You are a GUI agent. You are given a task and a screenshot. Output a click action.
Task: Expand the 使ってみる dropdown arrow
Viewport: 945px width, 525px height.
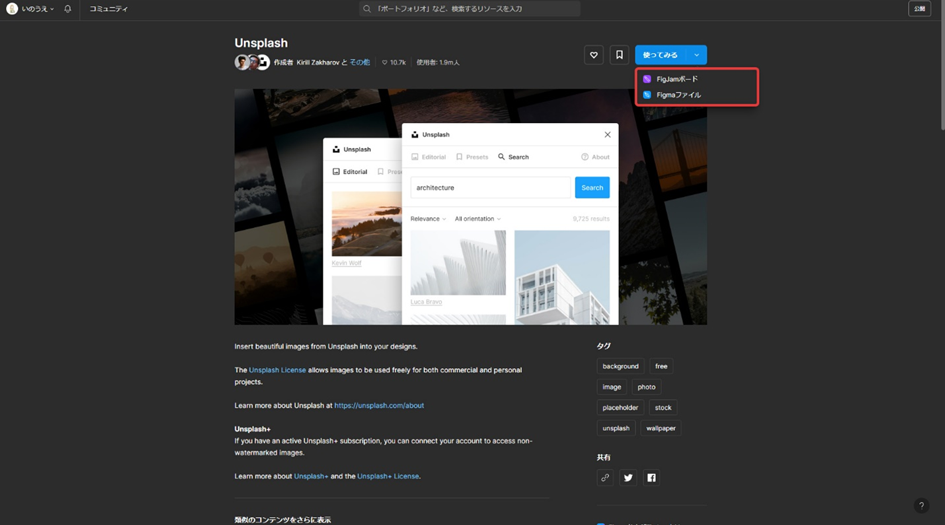697,55
